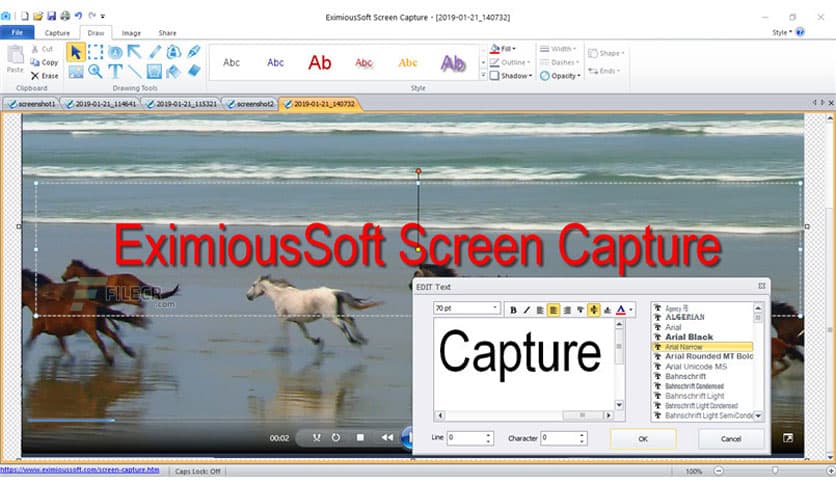This screenshot has height=484, width=836.
Task: Set right text alignment in Edit Text
Action: 567,310
